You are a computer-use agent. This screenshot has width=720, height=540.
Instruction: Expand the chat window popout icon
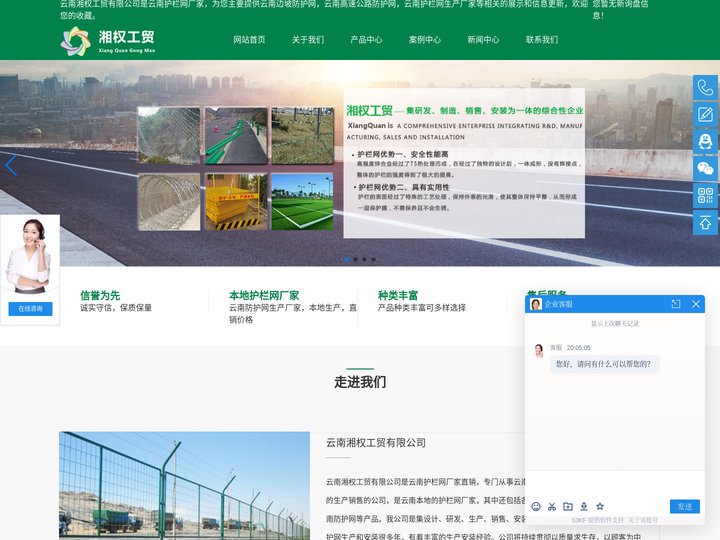pos(675,304)
